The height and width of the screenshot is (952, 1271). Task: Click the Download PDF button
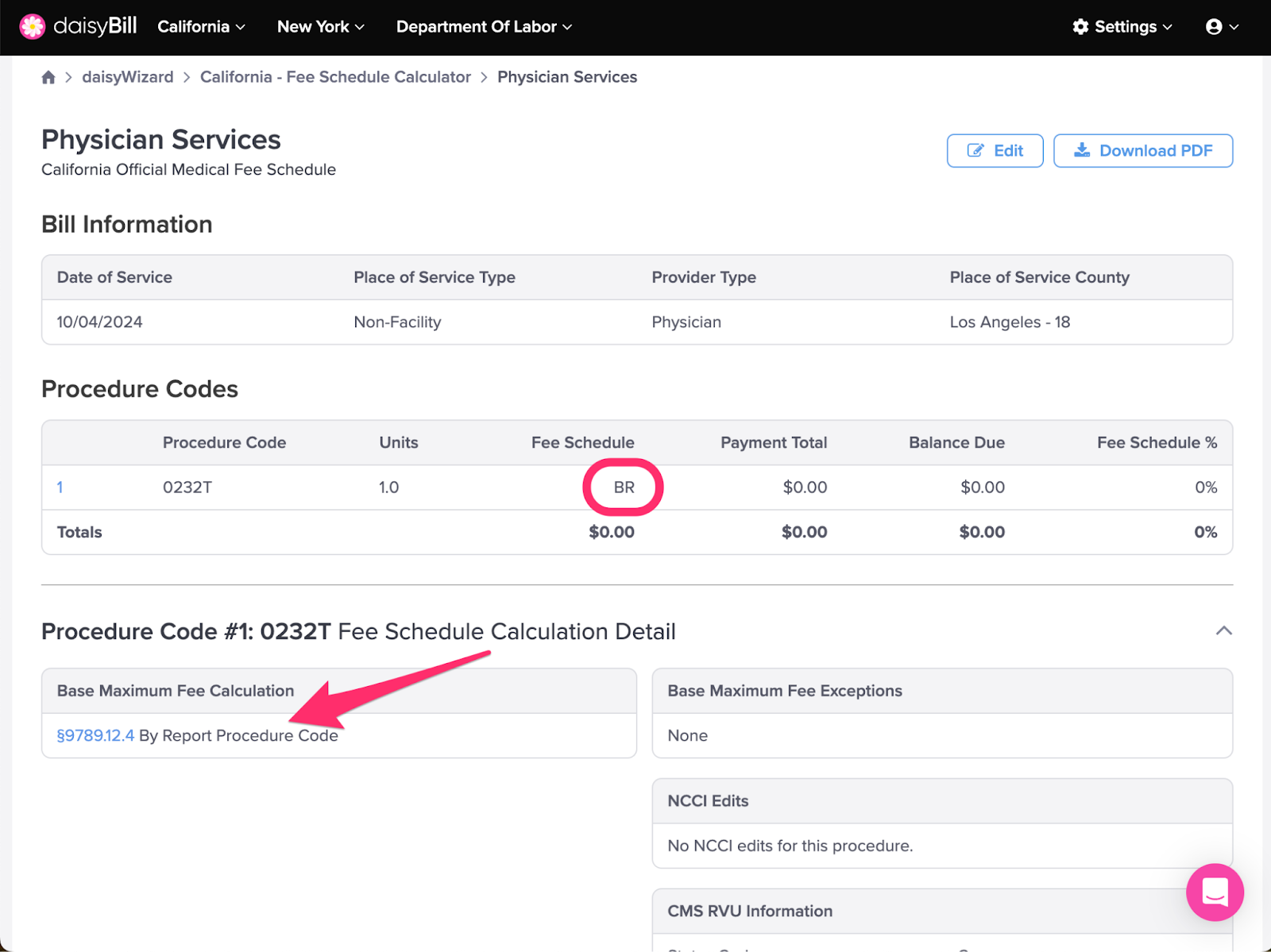pos(1143,150)
